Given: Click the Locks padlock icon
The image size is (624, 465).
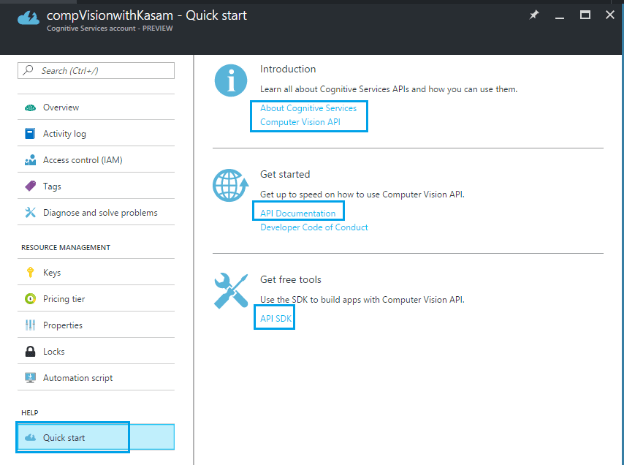Looking at the screenshot, I should click(31, 352).
